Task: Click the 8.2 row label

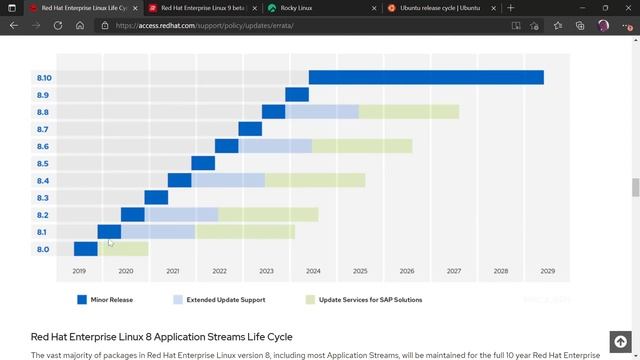Action: tap(43, 215)
